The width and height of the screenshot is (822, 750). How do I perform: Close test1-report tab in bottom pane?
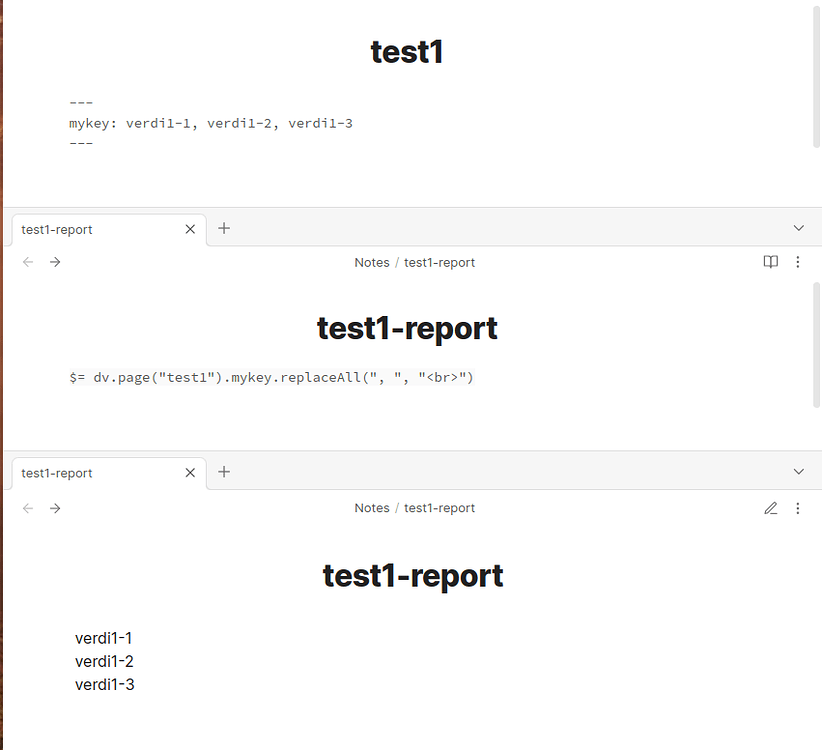(190, 473)
